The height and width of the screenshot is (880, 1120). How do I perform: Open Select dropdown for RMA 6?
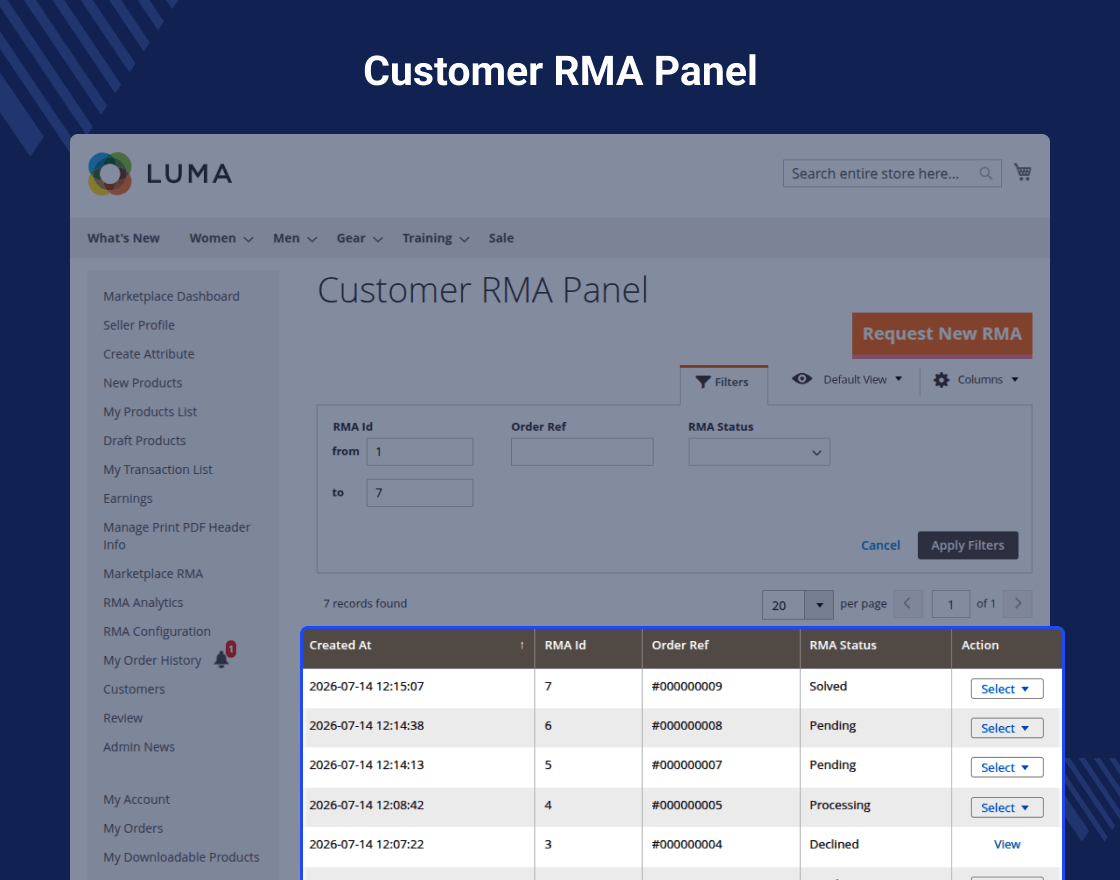[x=1006, y=728]
